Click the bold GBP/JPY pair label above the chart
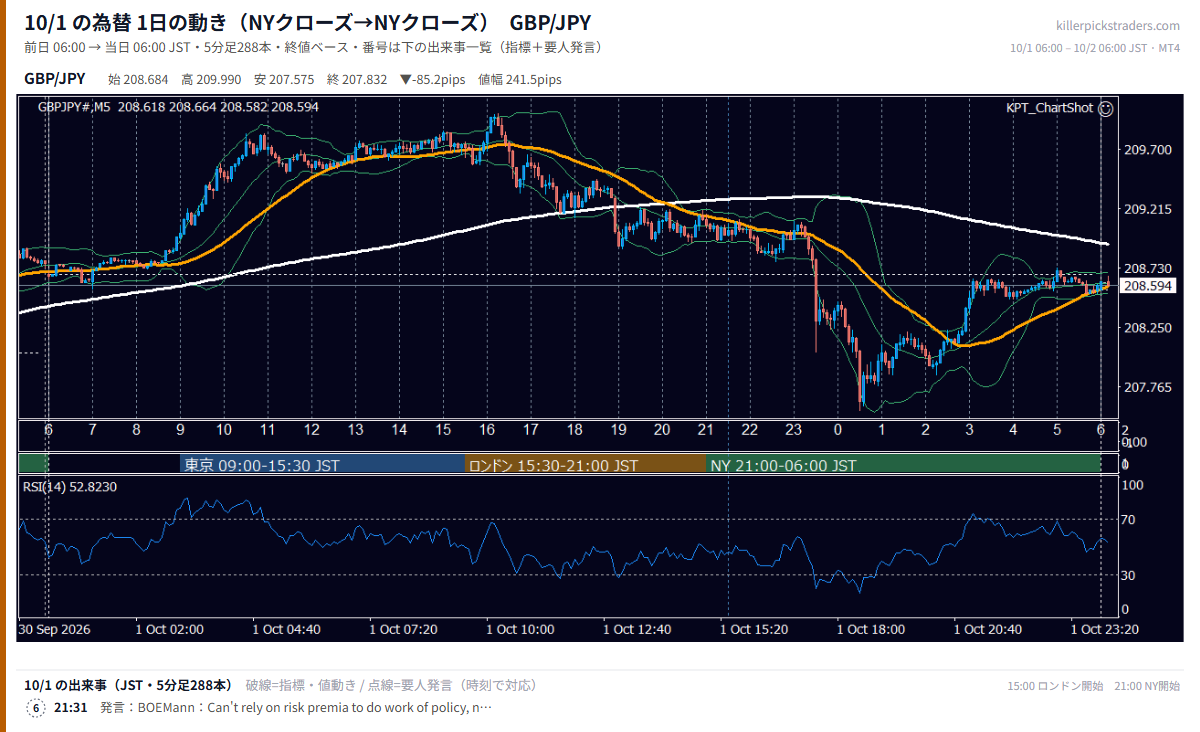1200x732 pixels. pyautogui.click(x=55, y=79)
